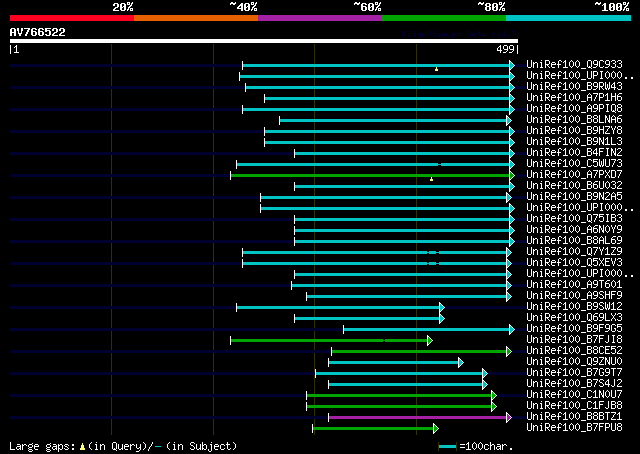
Task: Open hit UniRef100_A7P1H6
Action: click(574, 98)
